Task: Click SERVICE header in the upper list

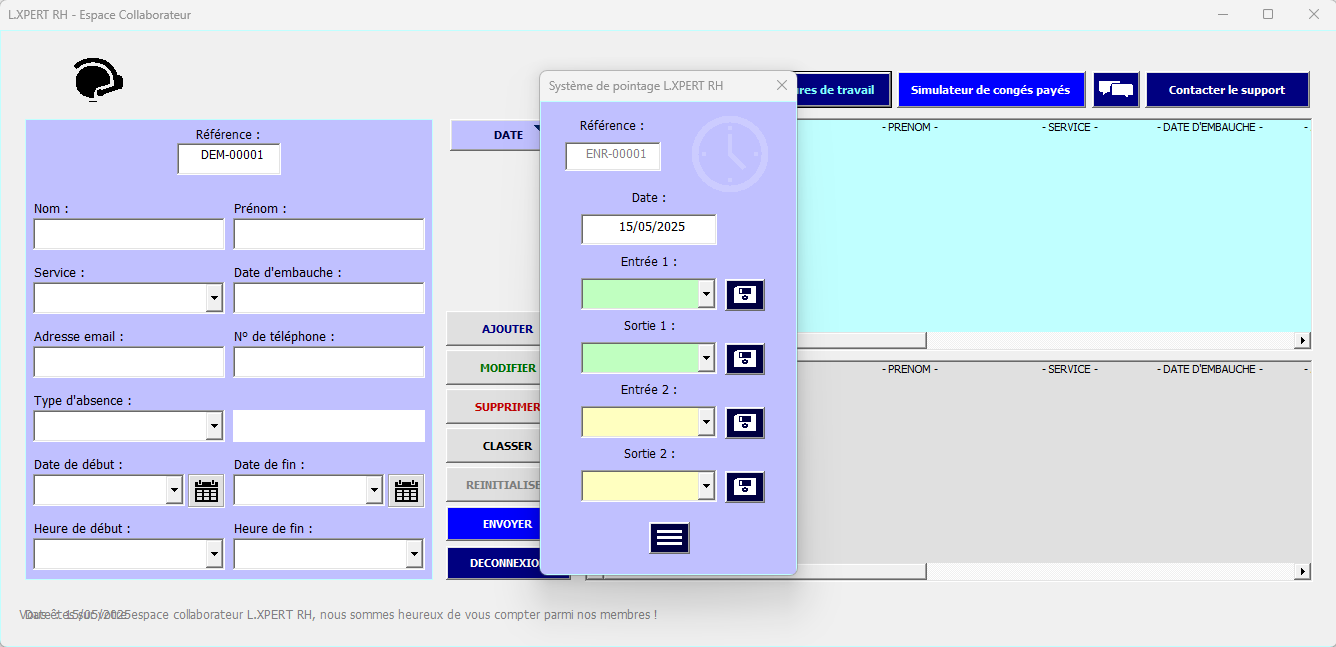Action: point(1069,128)
